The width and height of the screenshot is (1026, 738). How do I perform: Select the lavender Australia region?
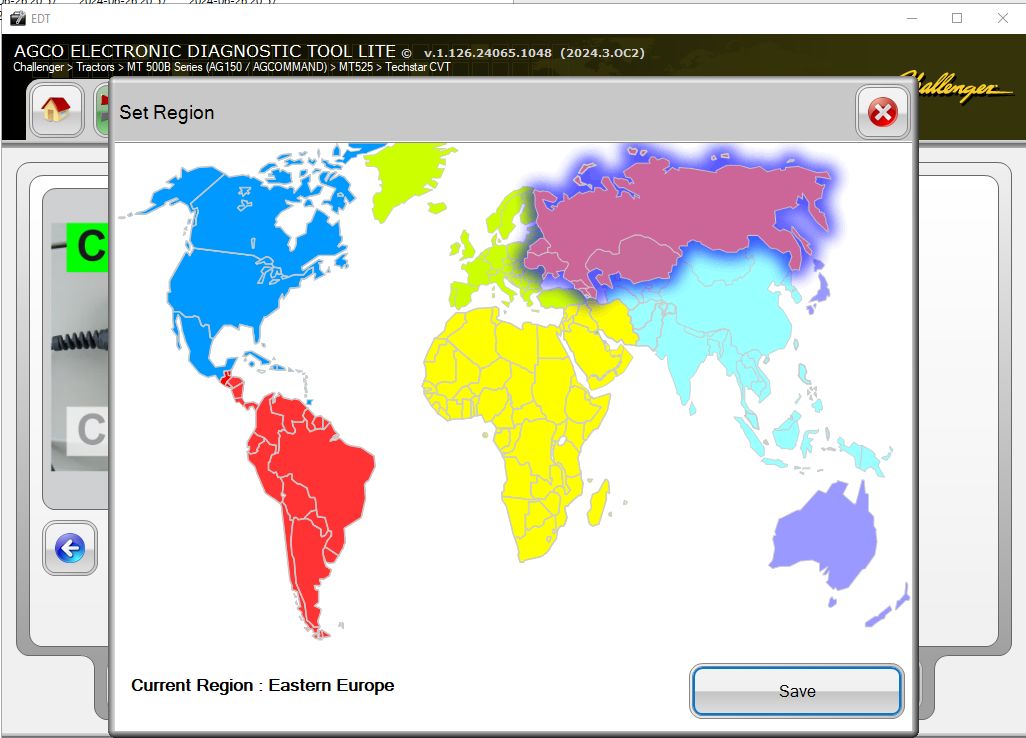[824, 536]
